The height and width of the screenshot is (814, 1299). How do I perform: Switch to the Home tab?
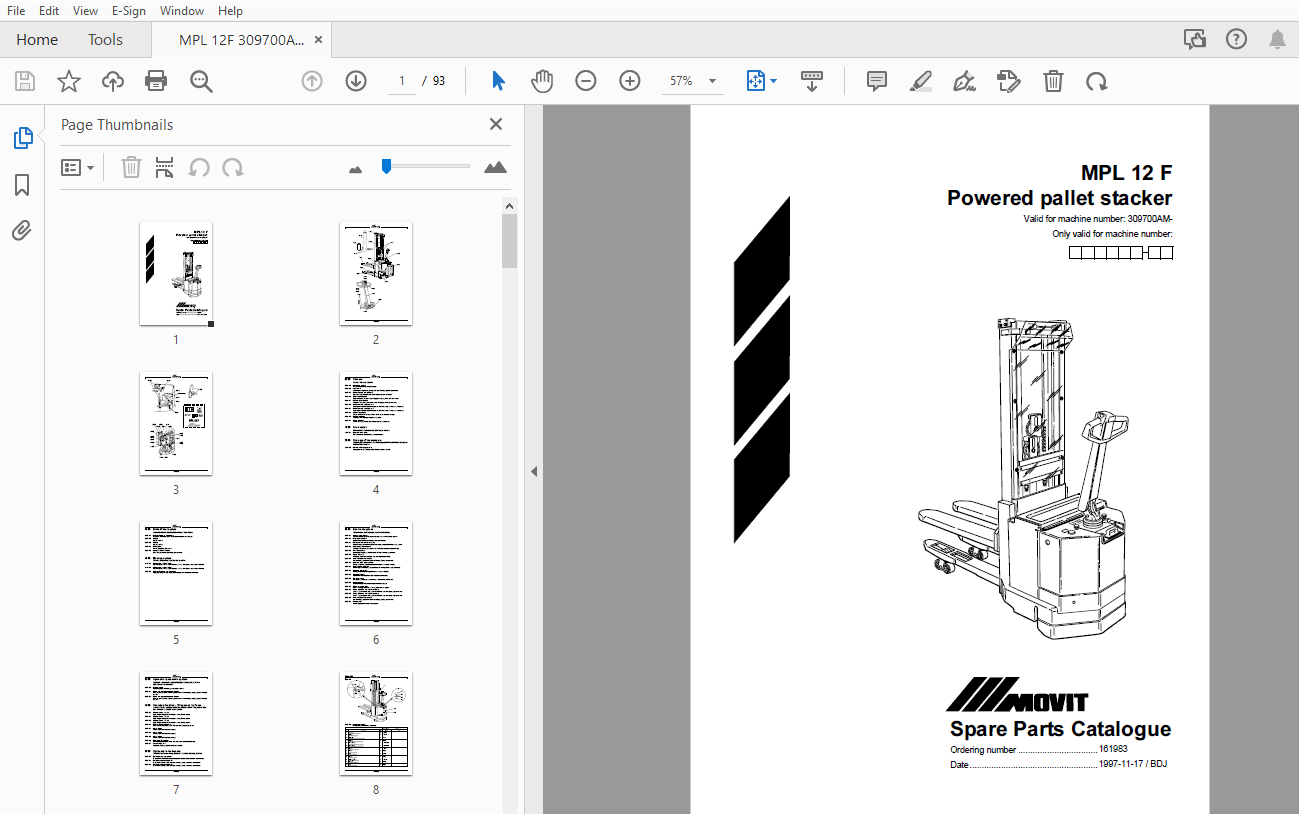click(x=37, y=40)
